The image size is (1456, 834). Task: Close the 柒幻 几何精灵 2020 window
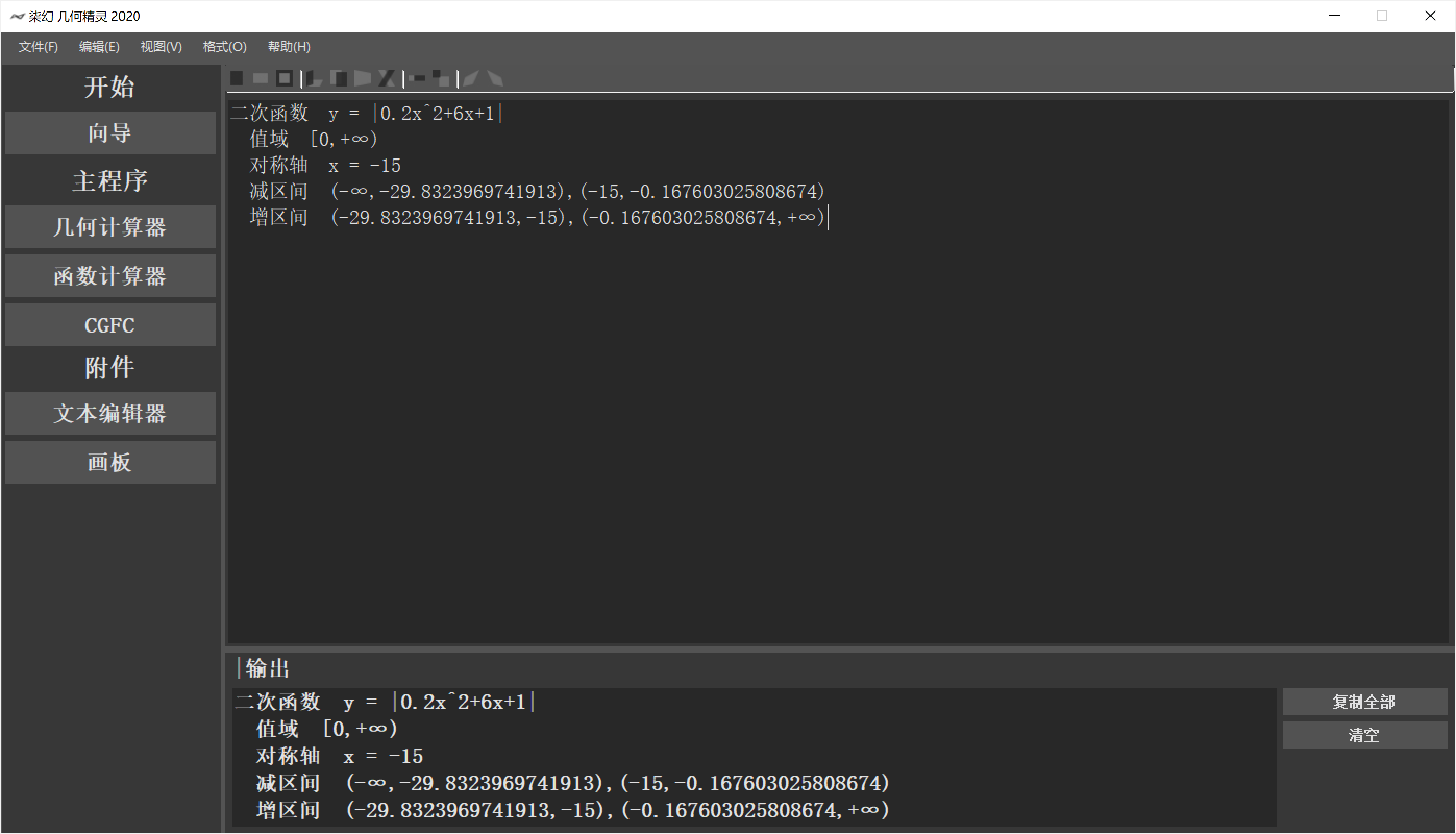click(x=1430, y=16)
